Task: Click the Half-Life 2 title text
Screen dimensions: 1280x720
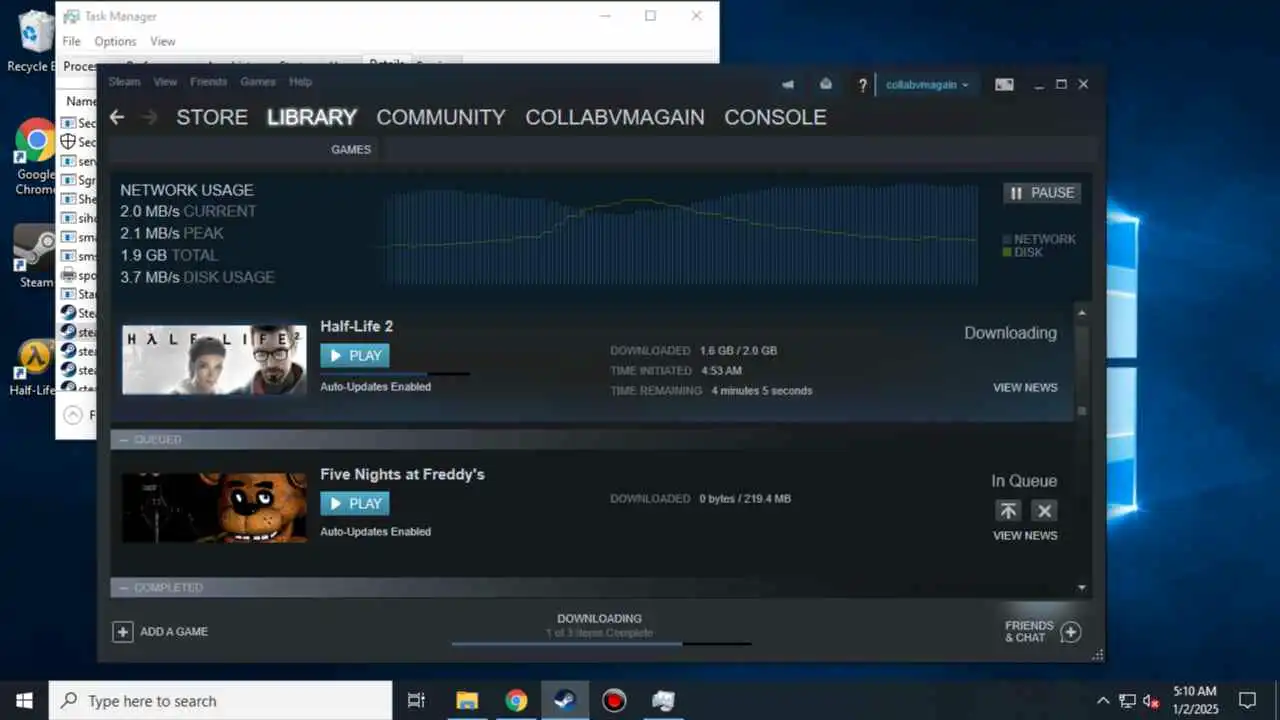Action: point(357,326)
